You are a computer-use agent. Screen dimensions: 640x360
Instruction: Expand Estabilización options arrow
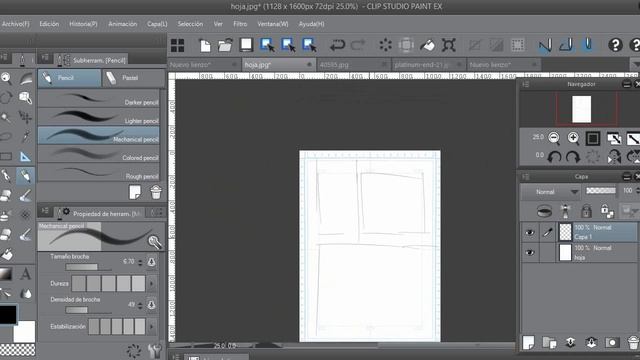coord(151,327)
